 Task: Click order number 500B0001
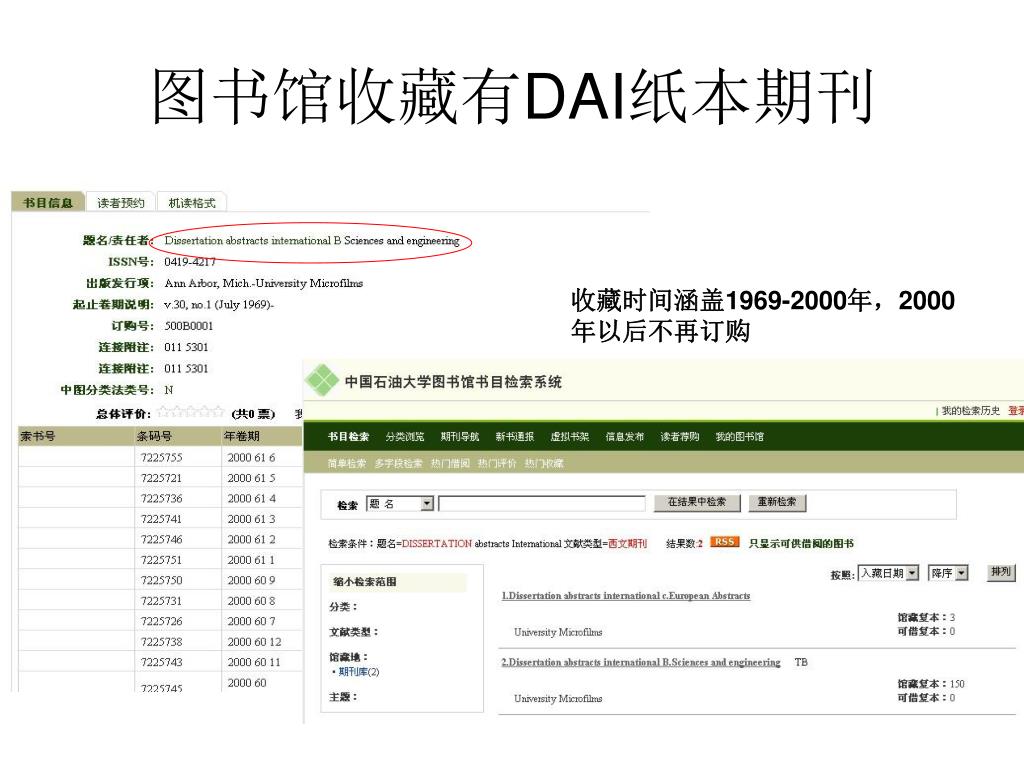(x=189, y=325)
